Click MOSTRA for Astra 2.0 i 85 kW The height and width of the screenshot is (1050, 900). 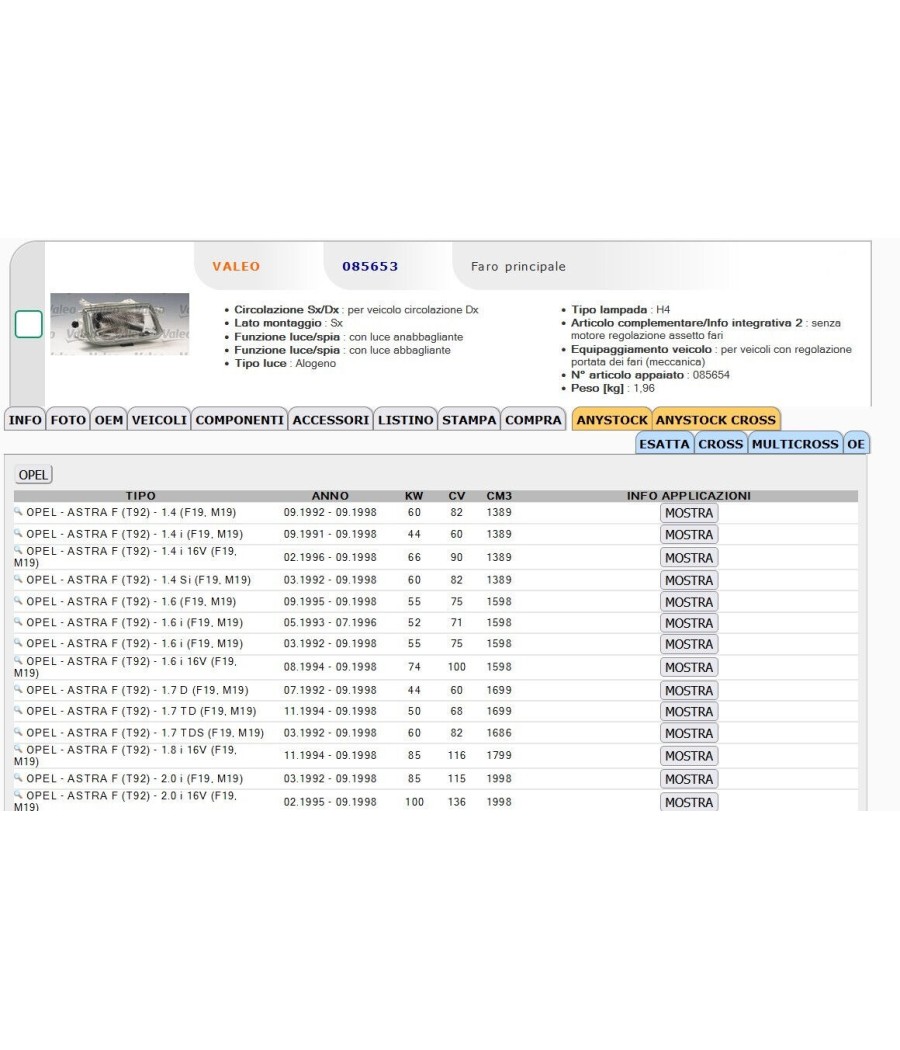pyautogui.click(x=689, y=779)
